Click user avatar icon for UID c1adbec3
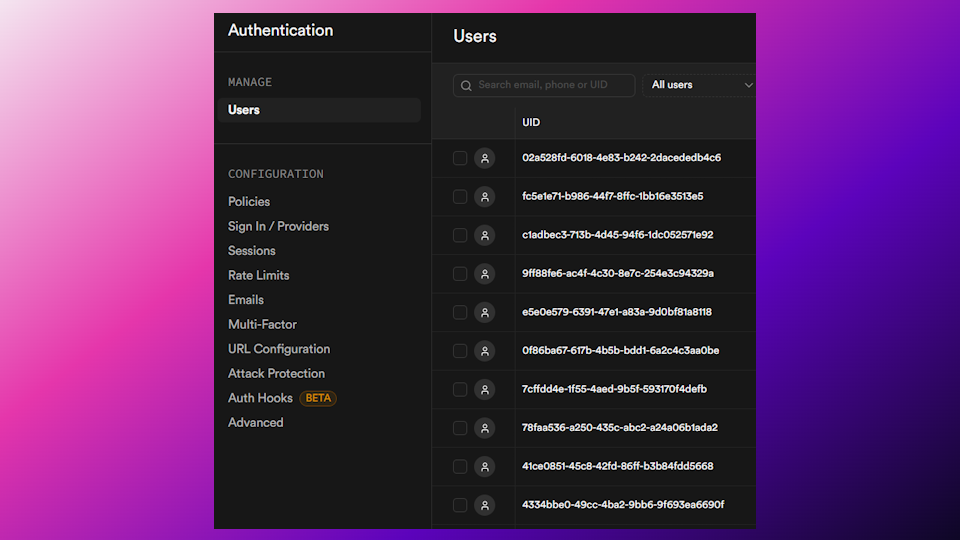960x540 pixels. (x=484, y=236)
